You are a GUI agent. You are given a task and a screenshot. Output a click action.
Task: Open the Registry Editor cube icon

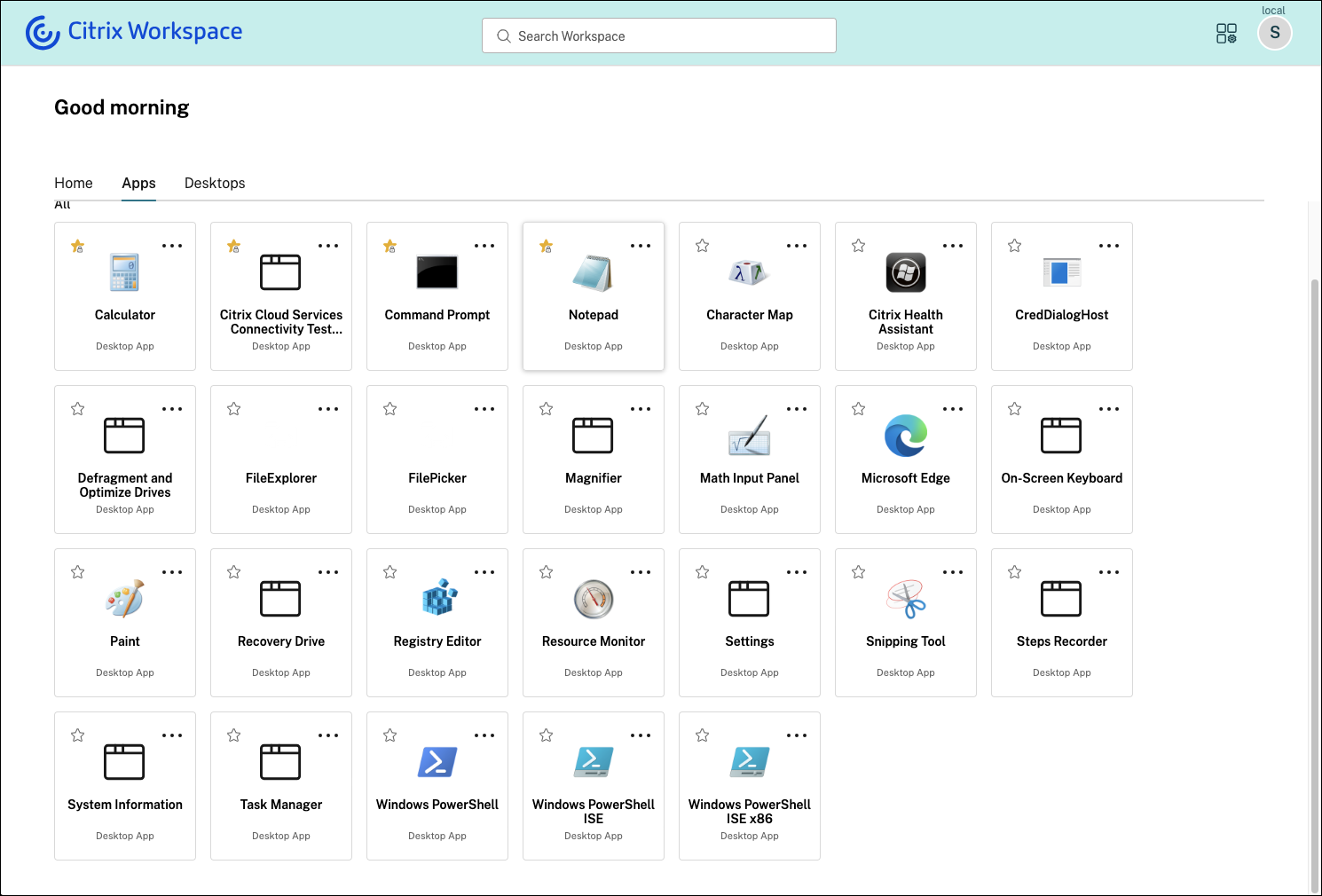(x=440, y=598)
